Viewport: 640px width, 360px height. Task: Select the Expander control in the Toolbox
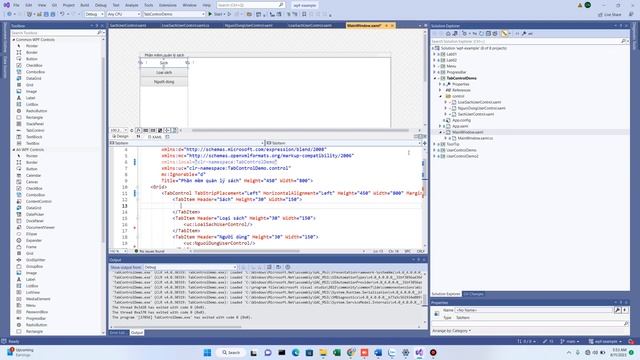point(34,240)
